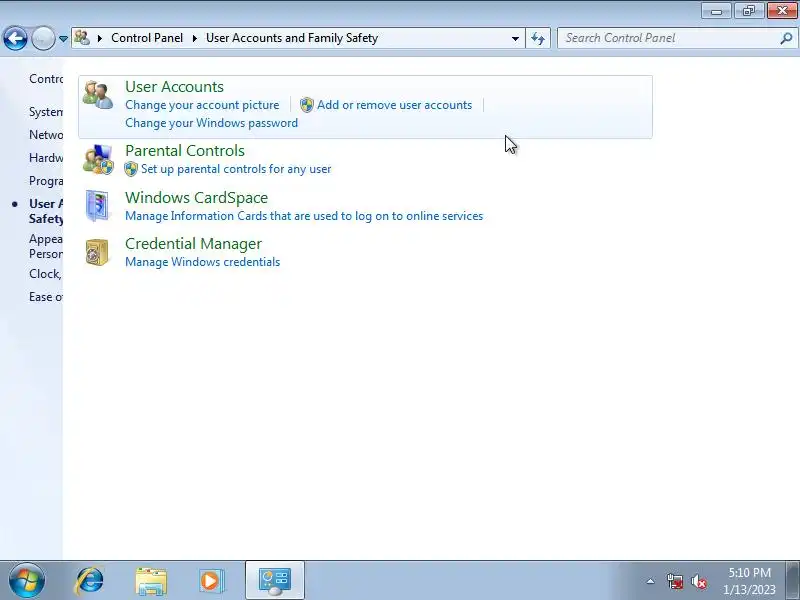Open Change your account picture
The height and width of the screenshot is (600, 800).
coord(202,105)
